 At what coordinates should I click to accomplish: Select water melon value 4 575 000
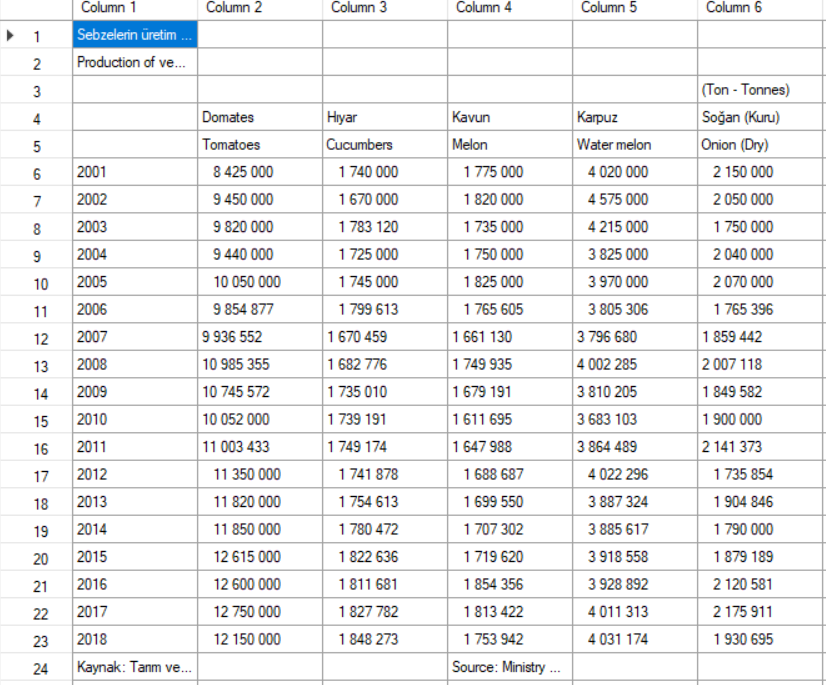[634, 199]
